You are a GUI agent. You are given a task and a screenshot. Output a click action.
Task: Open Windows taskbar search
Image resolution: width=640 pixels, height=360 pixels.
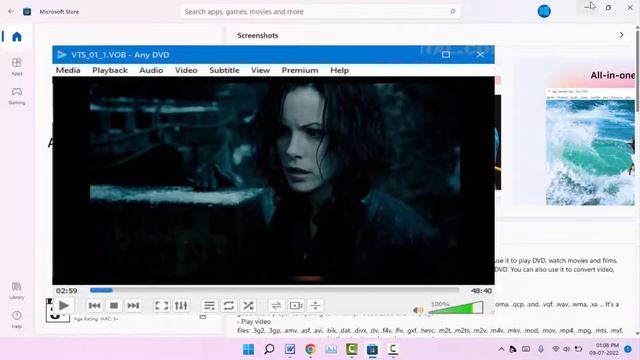(x=269, y=349)
